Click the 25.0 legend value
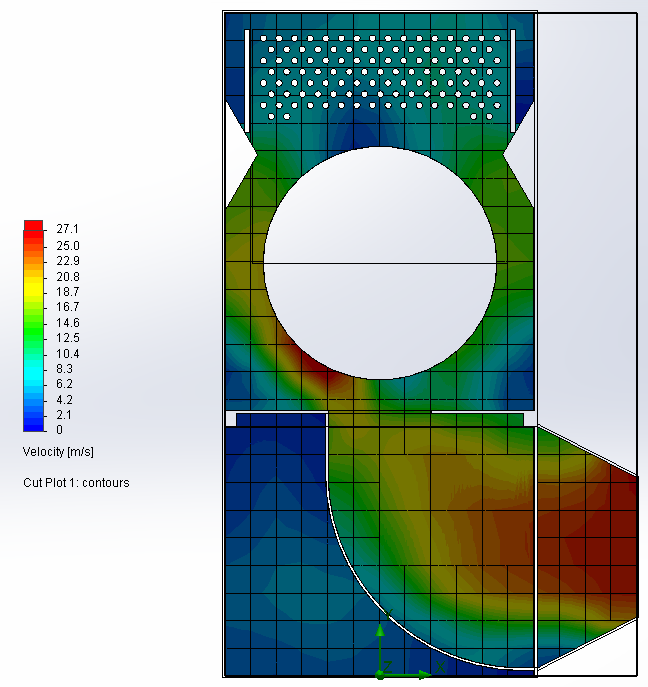This screenshot has width=648, height=687. [67, 245]
